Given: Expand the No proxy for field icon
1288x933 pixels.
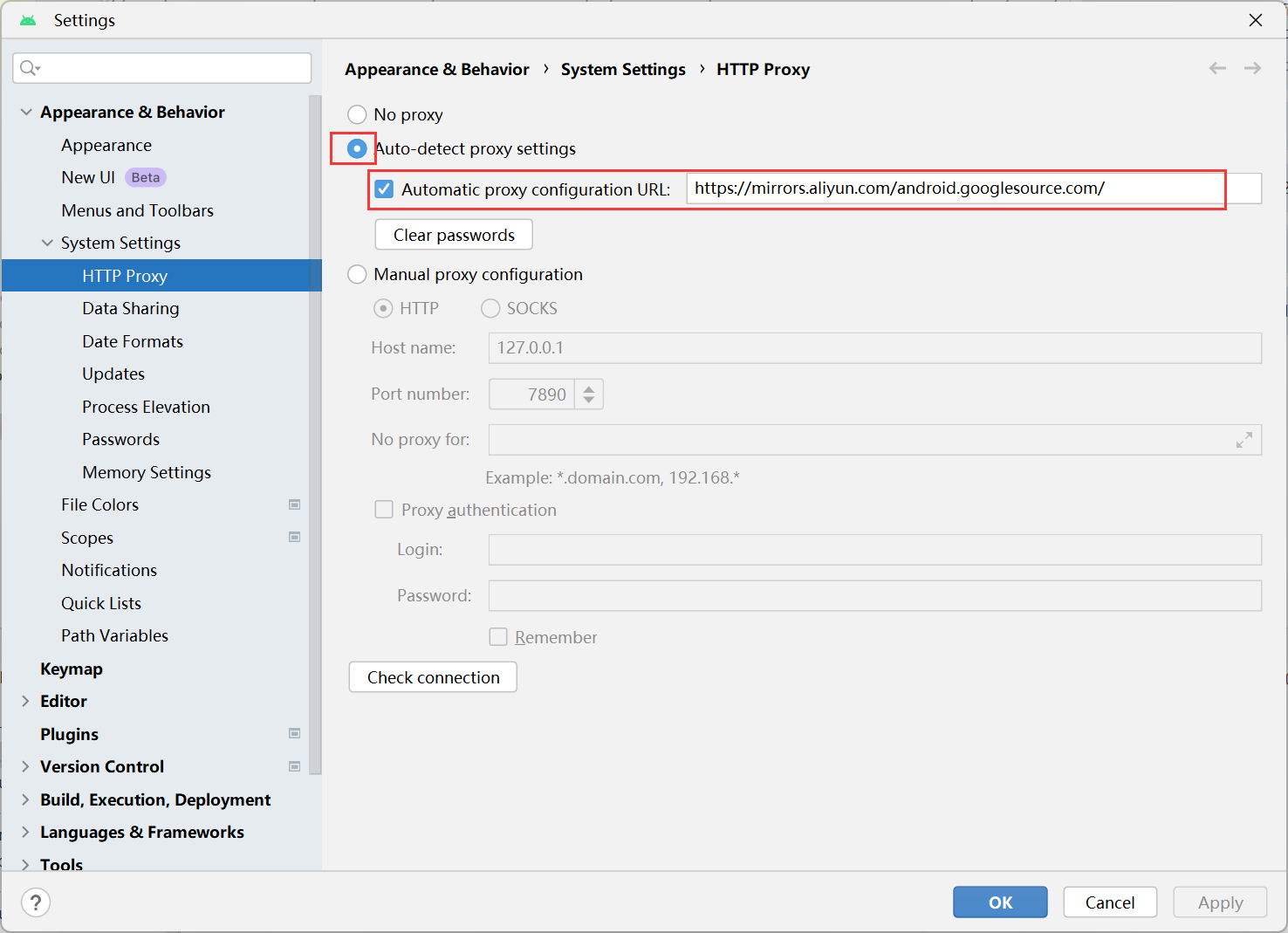Looking at the screenshot, I should point(1244,440).
